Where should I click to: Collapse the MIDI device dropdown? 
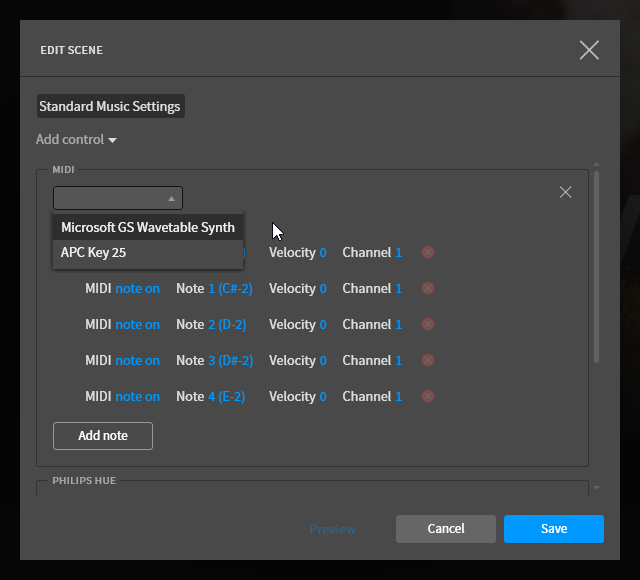tap(118, 198)
